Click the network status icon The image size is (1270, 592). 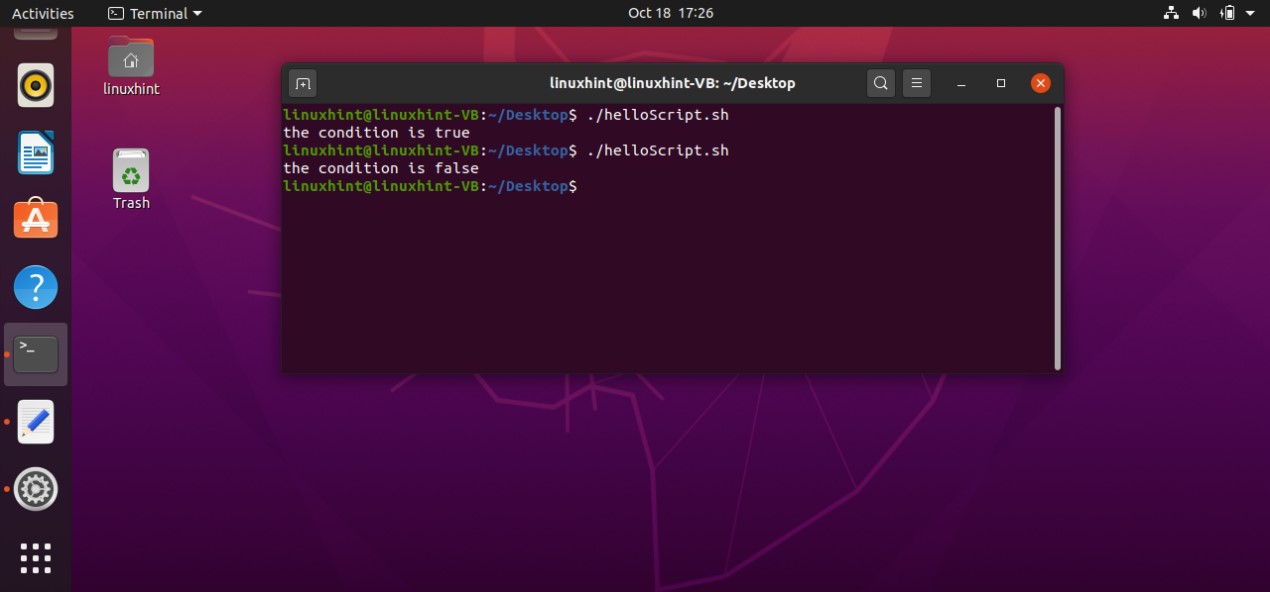point(1172,13)
